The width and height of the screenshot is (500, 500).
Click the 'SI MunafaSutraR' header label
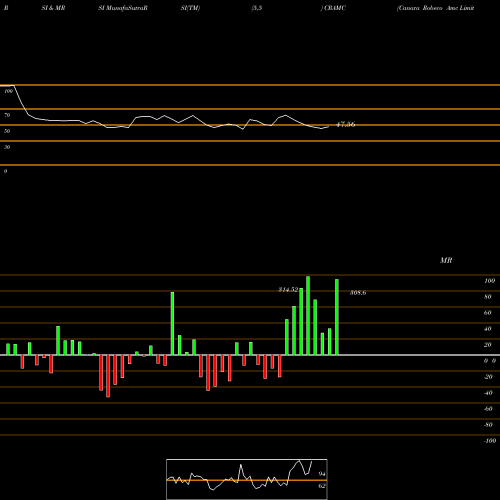pyautogui.click(x=123, y=8)
